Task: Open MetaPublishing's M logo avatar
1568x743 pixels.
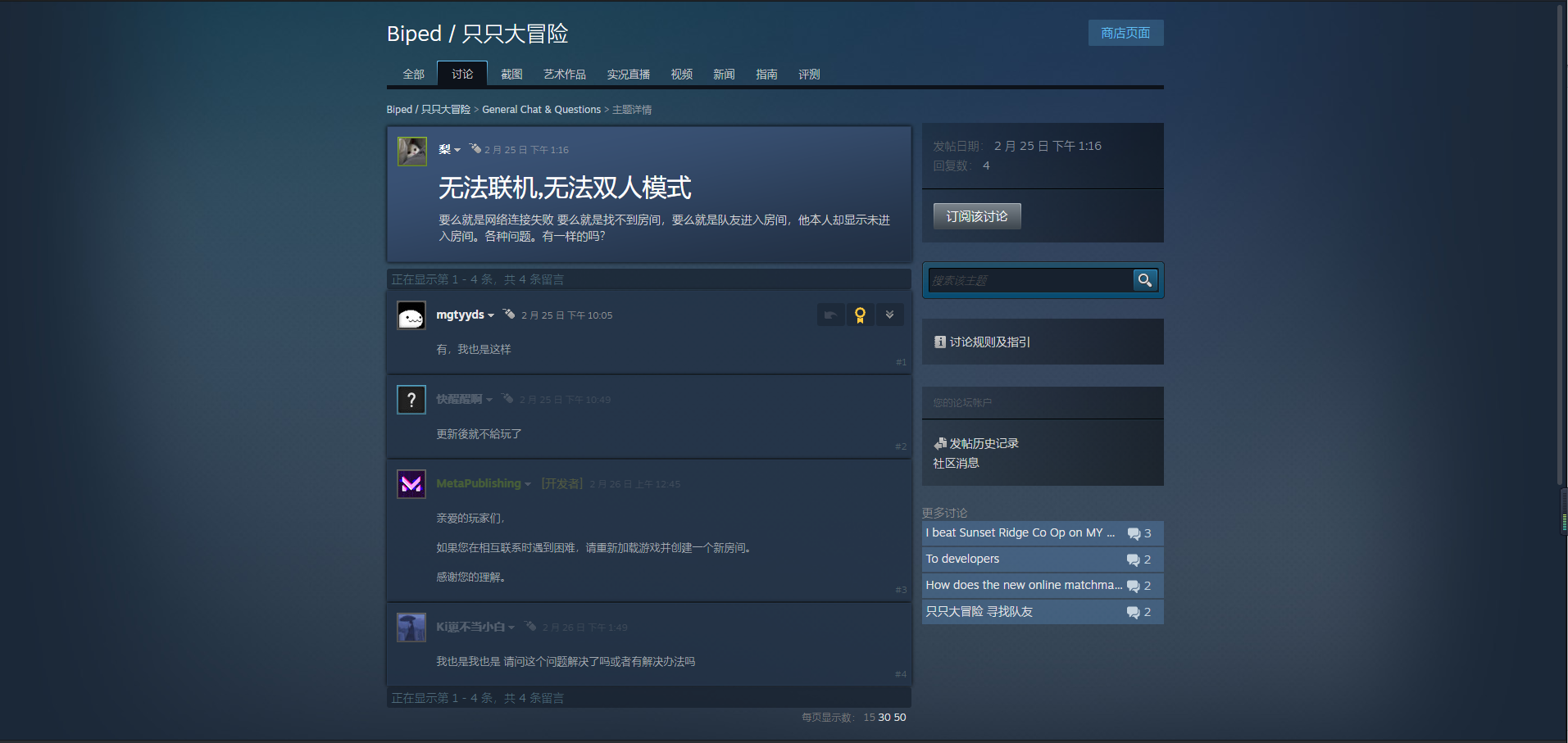Action: 411,484
